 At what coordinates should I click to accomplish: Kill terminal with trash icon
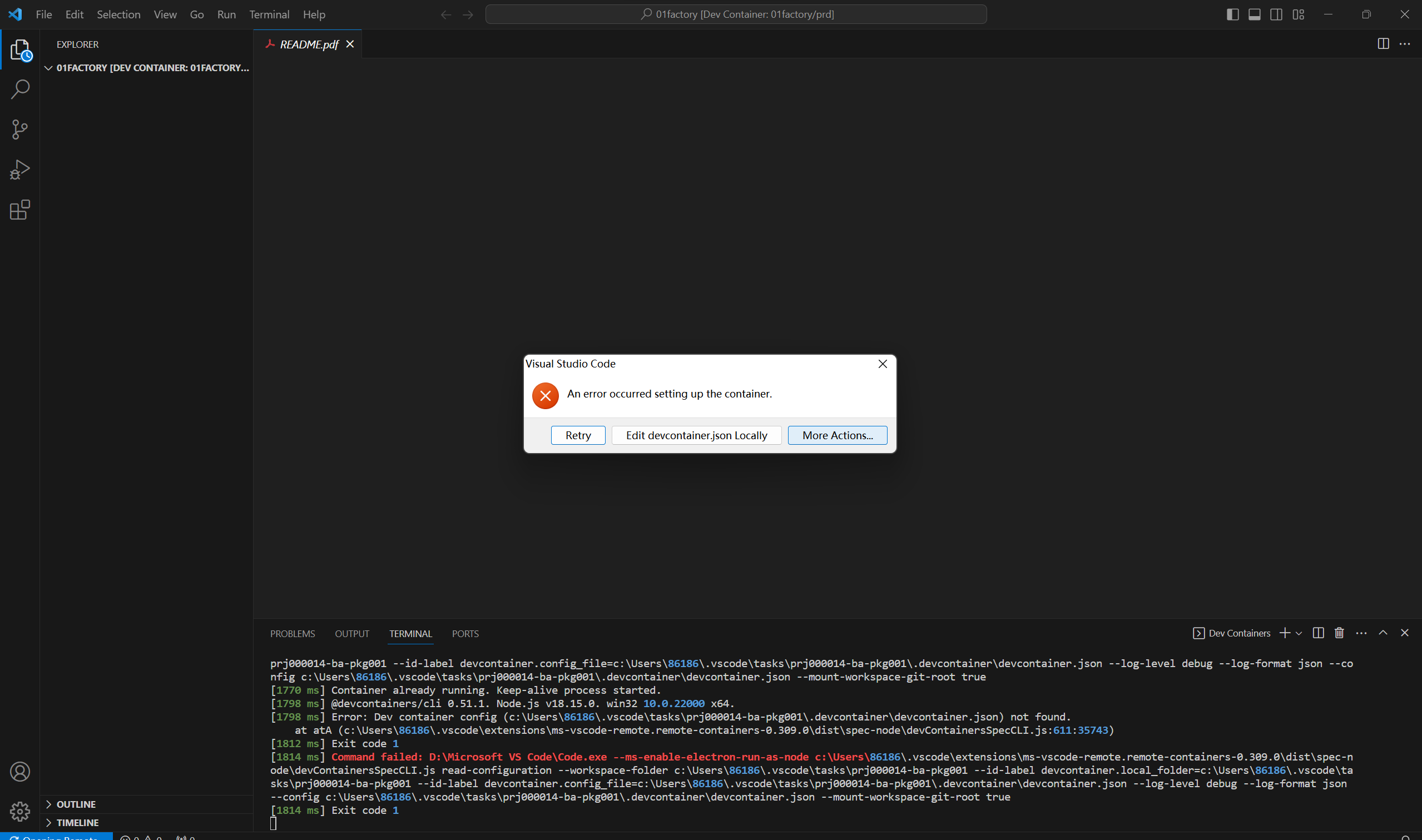pyautogui.click(x=1339, y=633)
